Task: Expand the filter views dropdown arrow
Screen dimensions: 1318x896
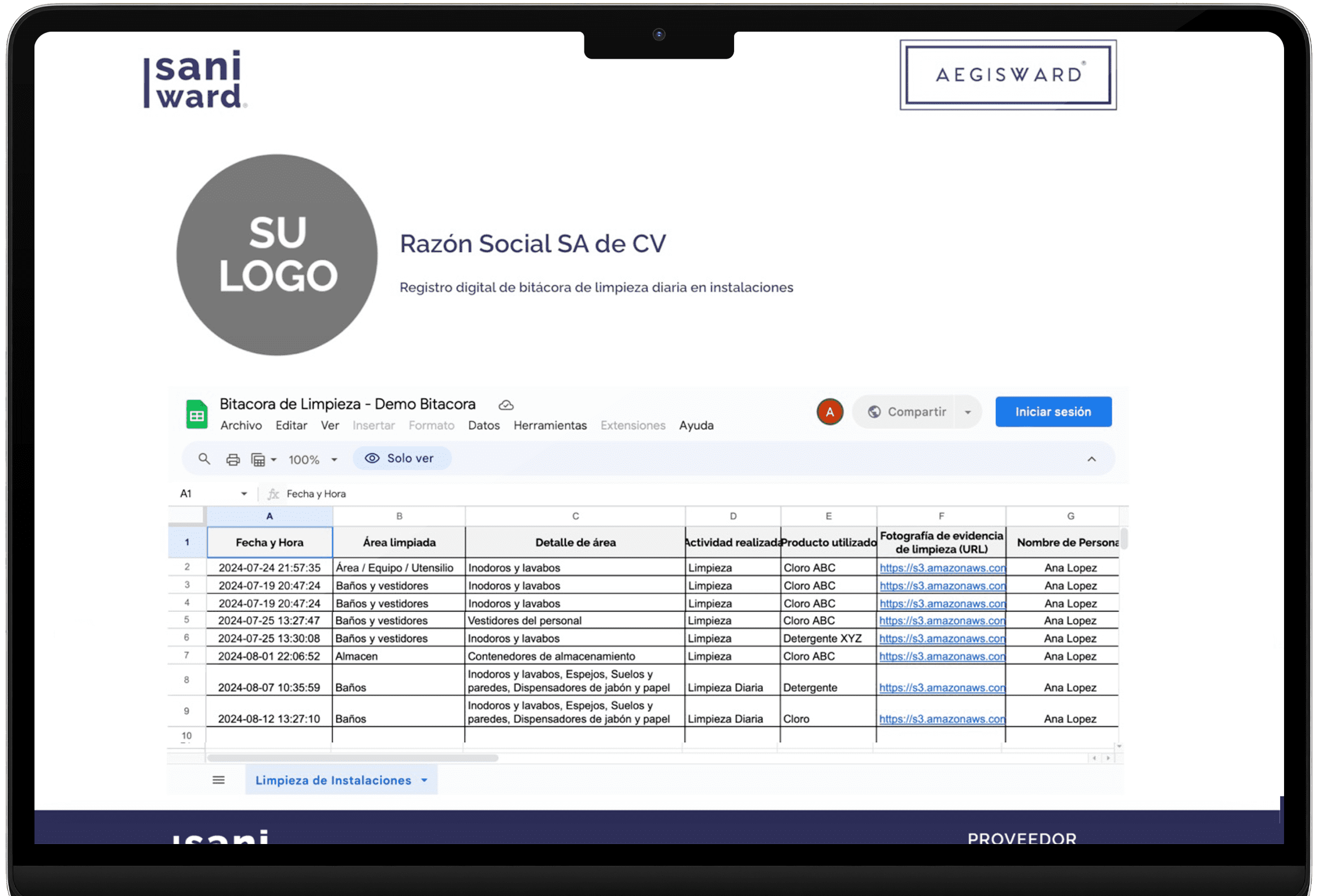Action: 274,460
